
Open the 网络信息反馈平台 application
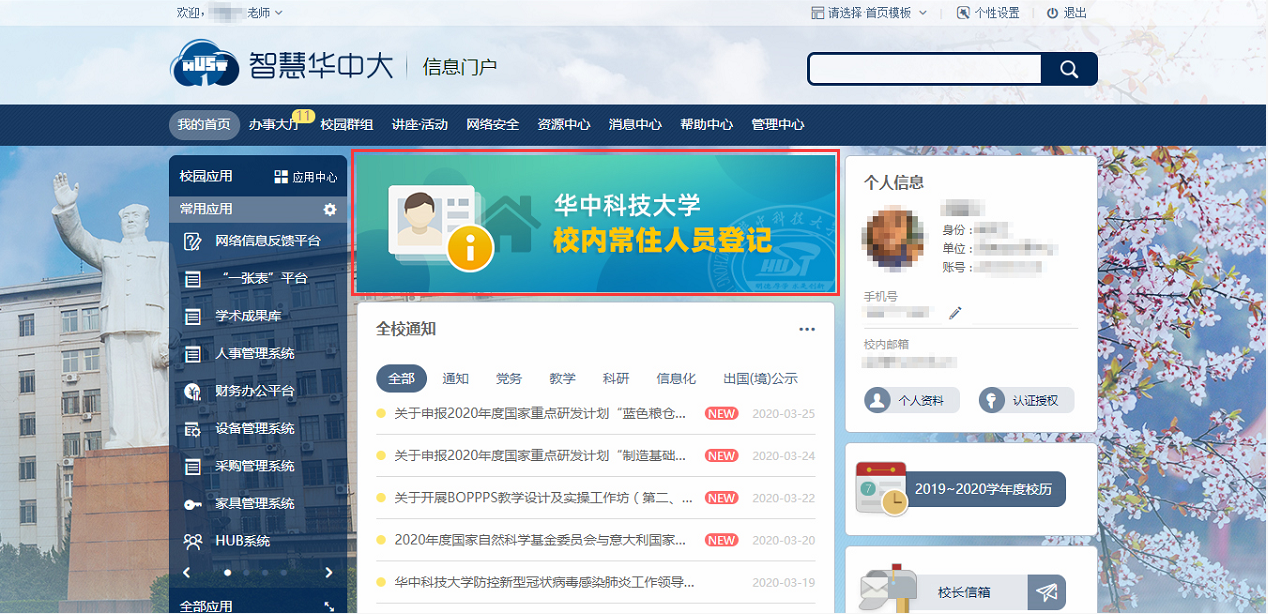click(267, 241)
